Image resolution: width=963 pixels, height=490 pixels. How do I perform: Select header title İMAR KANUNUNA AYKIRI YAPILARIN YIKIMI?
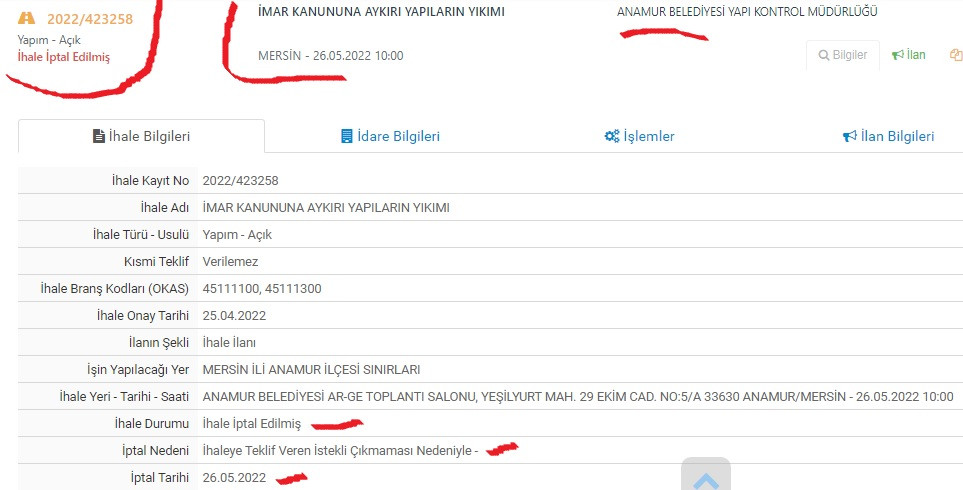click(x=381, y=12)
